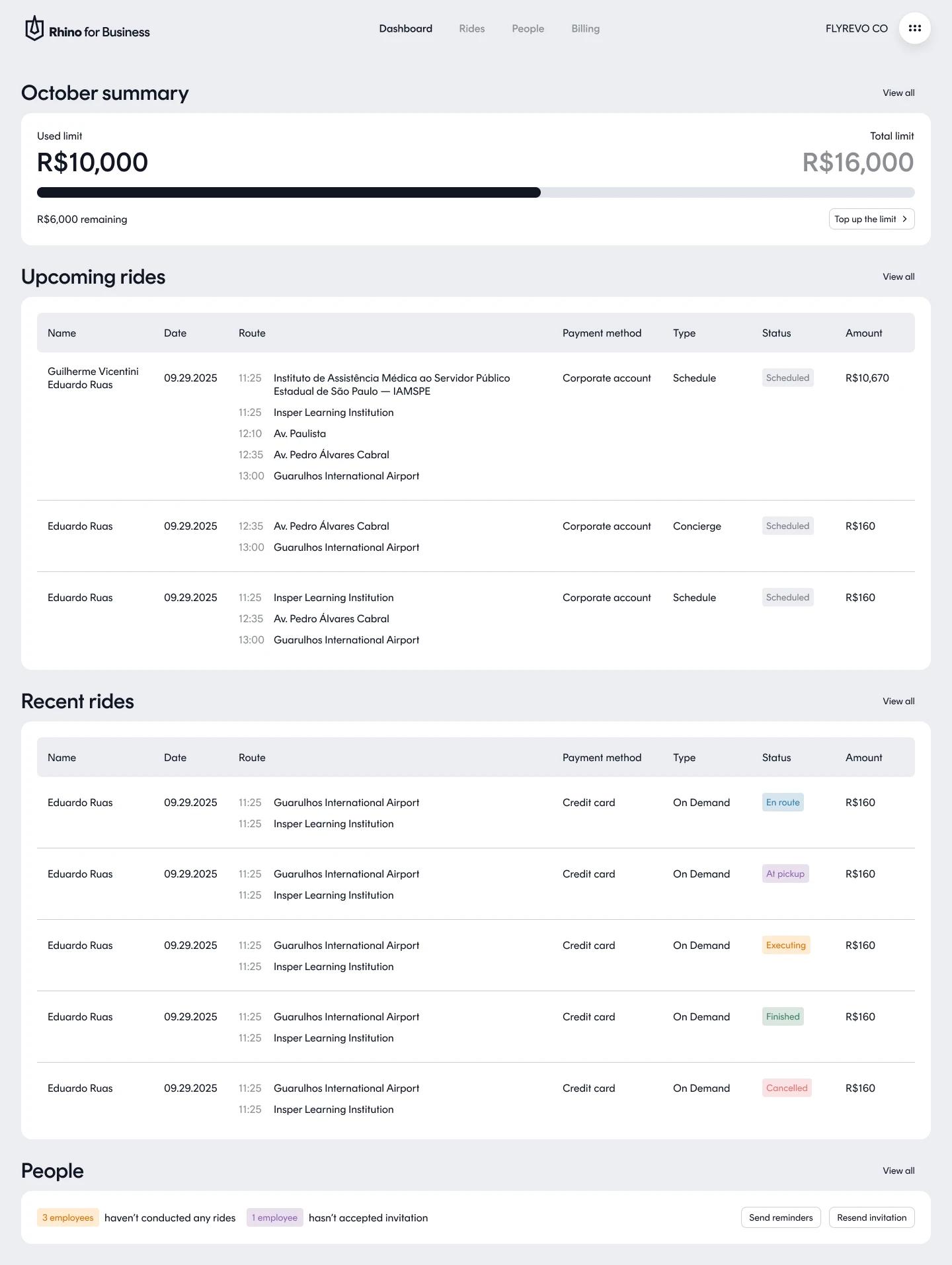The image size is (952, 1265).
Task: Click the FLYREVO CO account name
Action: pyautogui.click(x=857, y=28)
